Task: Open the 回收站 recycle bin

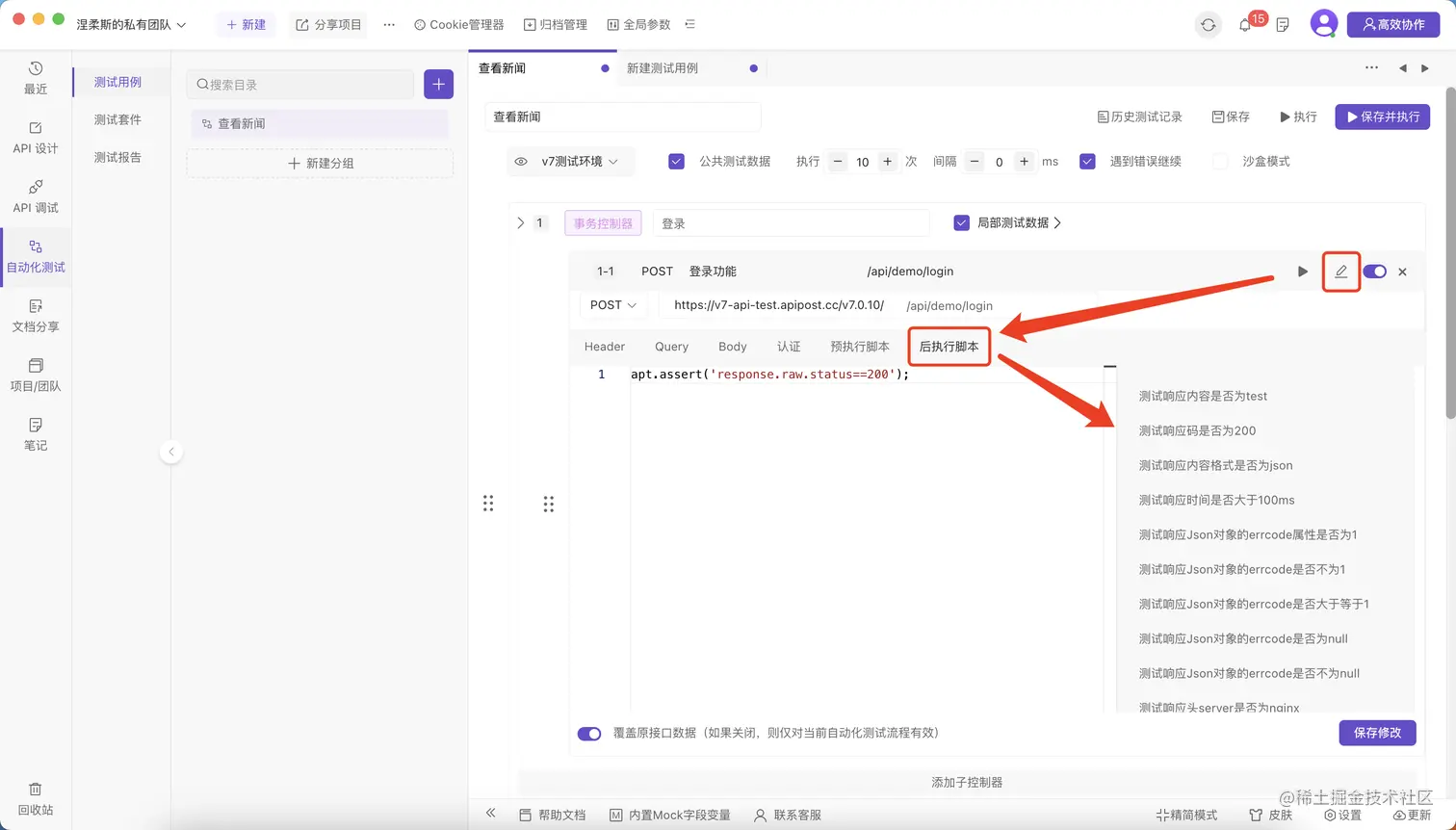Action: pos(36,799)
